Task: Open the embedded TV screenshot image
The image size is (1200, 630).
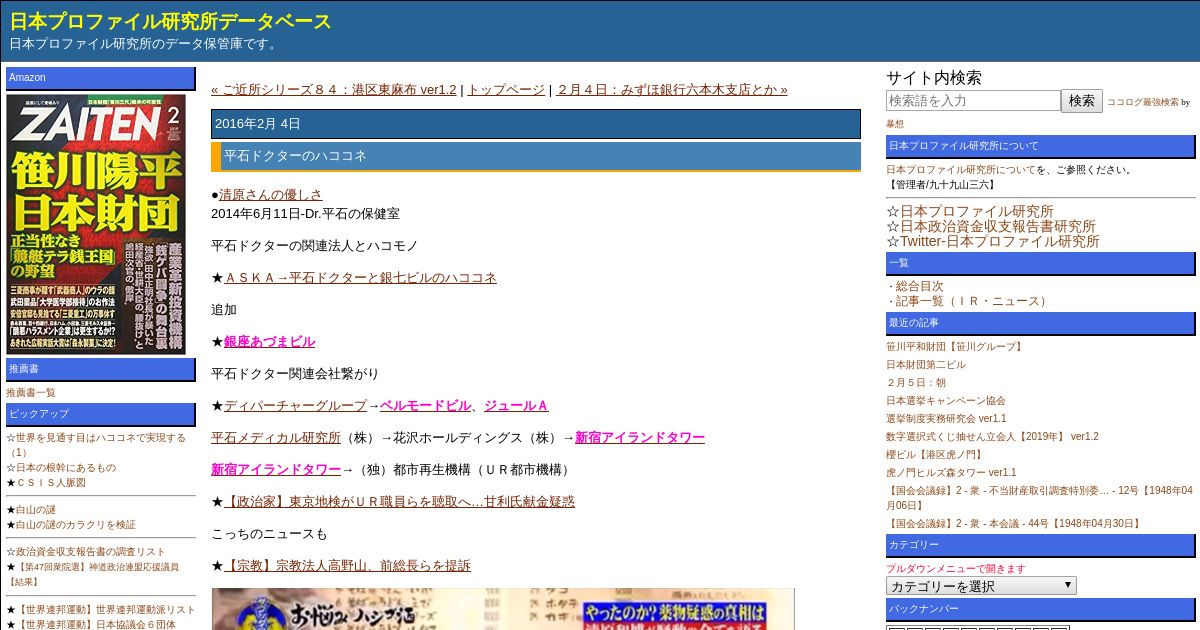Action: 503,609
